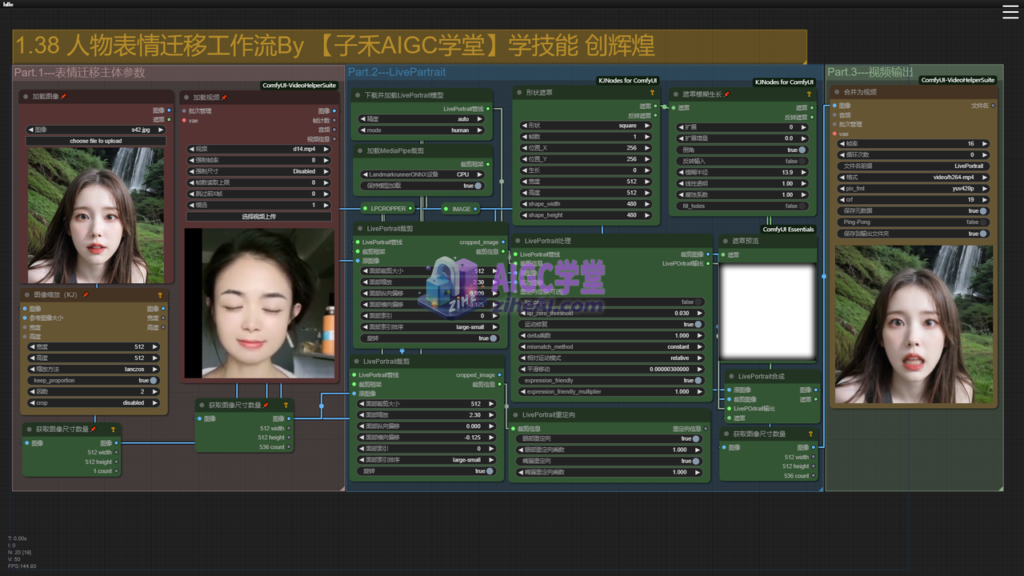Viewport: 1024px width, 576px height.
Task: Collapse 合并为视频 node via its title dot
Action: [837, 92]
